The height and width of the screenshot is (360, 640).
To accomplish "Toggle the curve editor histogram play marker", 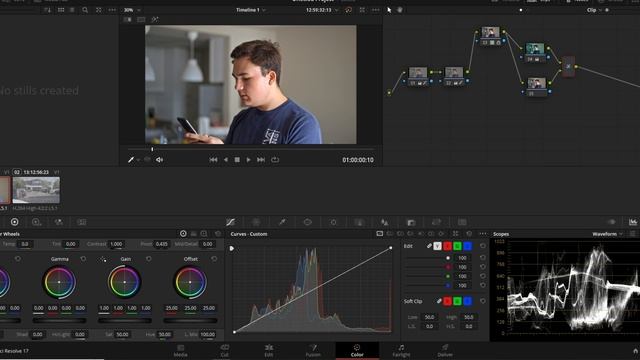I will pos(232,248).
